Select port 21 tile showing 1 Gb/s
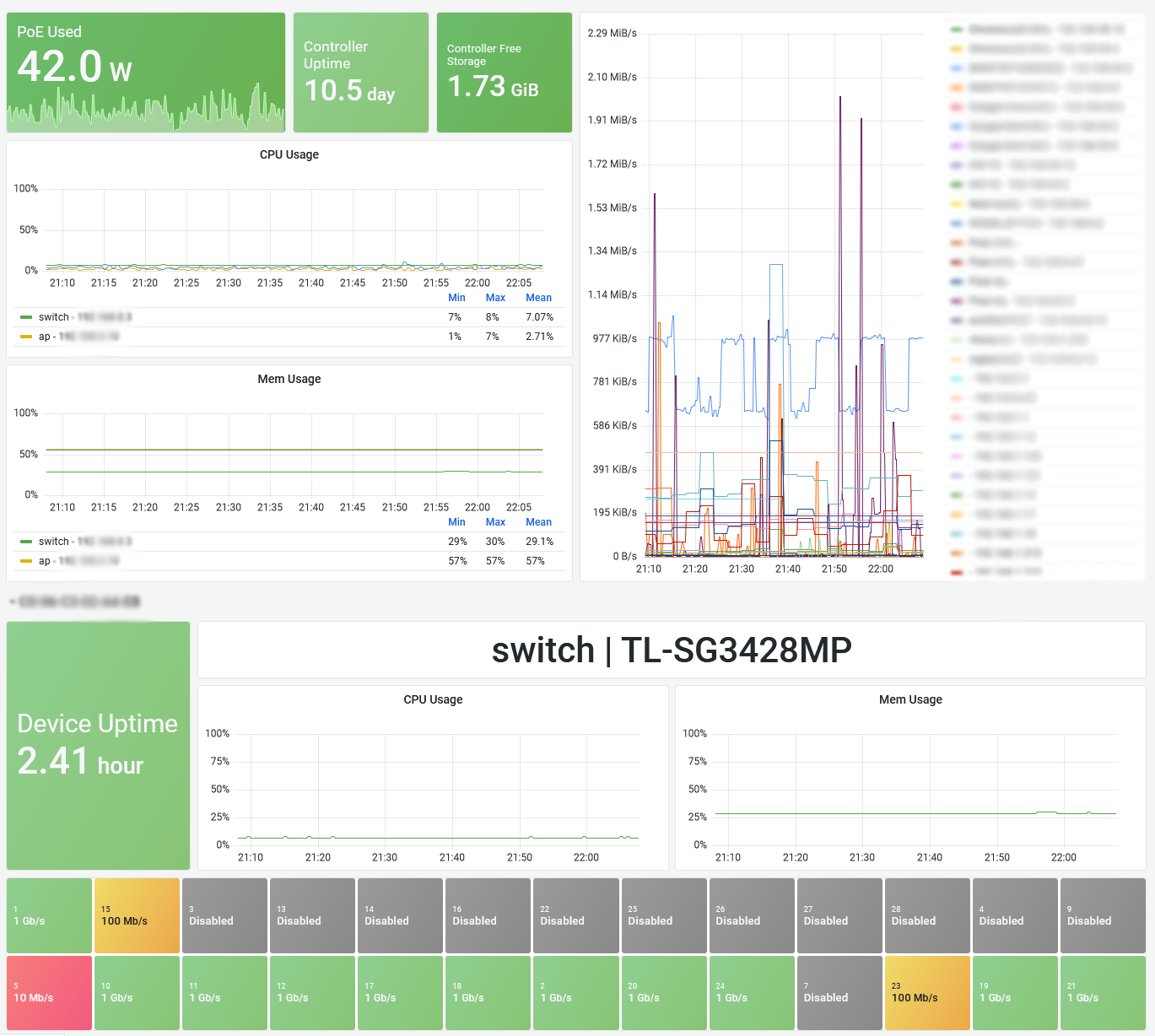Screen dimensions: 1155x1036 1103,993
